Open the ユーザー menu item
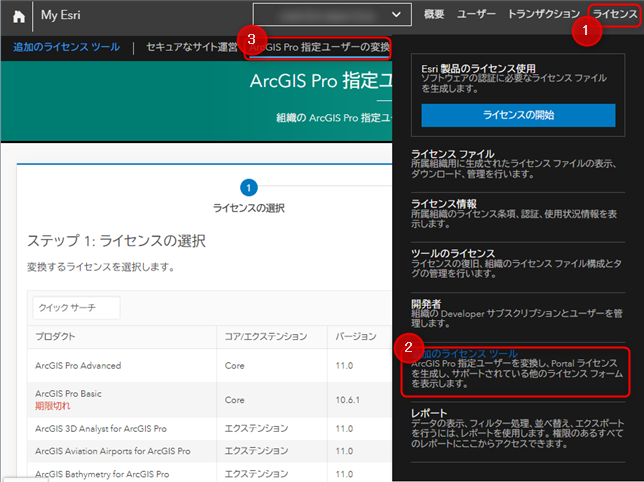 point(476,14)
